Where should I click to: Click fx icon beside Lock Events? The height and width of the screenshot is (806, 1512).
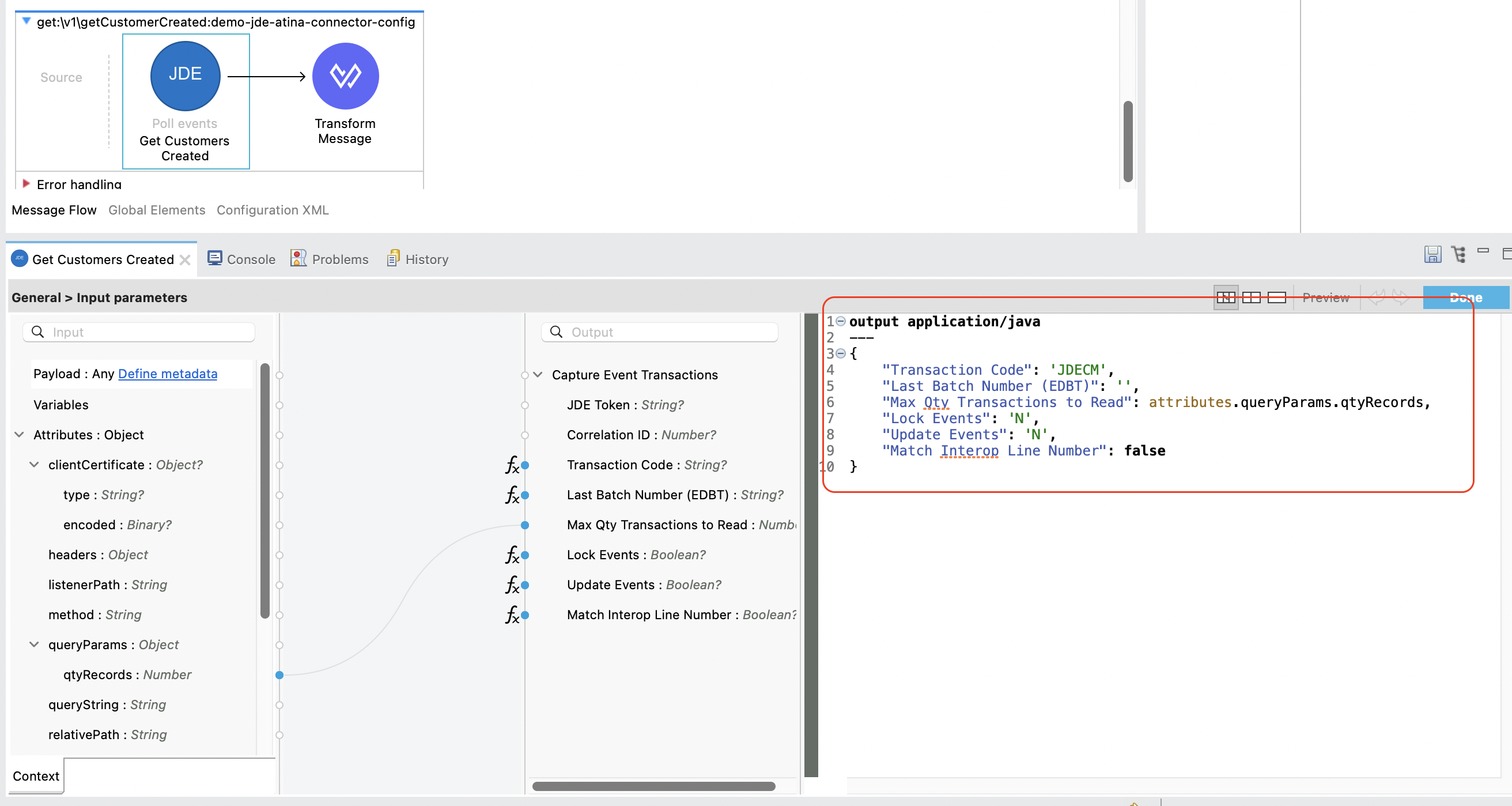pos(512,555)
